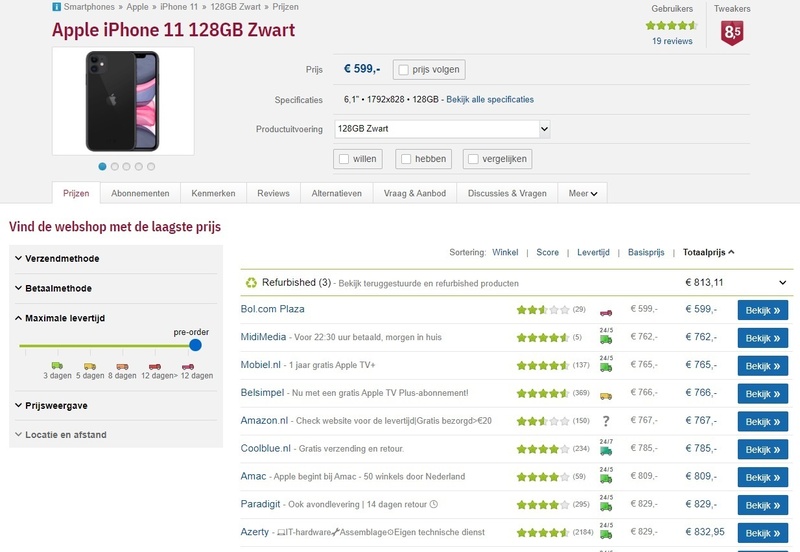
Task: Open the Discussies & Vragen tab
Action: [x=507, y=193]
